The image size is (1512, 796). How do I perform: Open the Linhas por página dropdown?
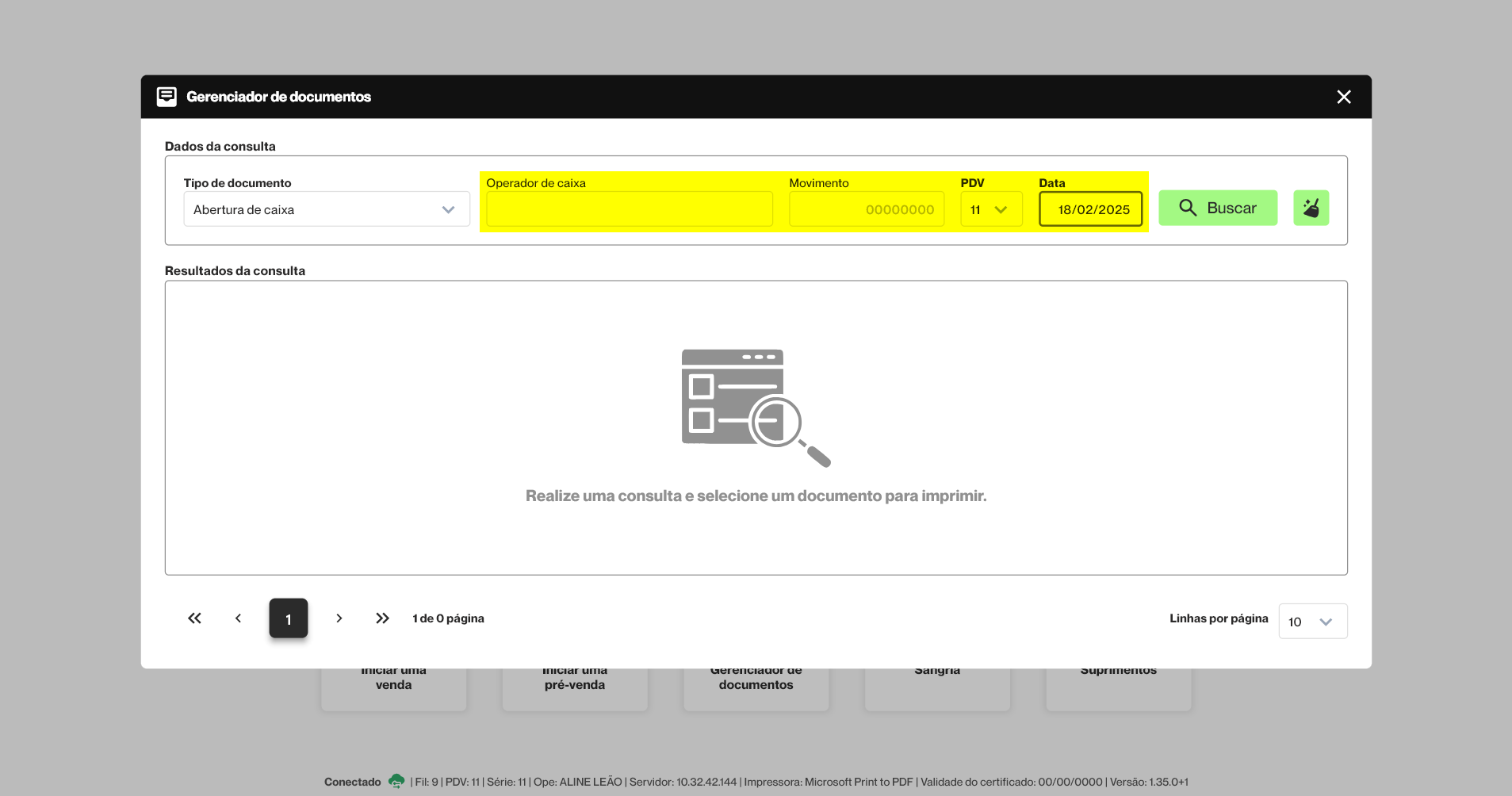click(1312, 622)
